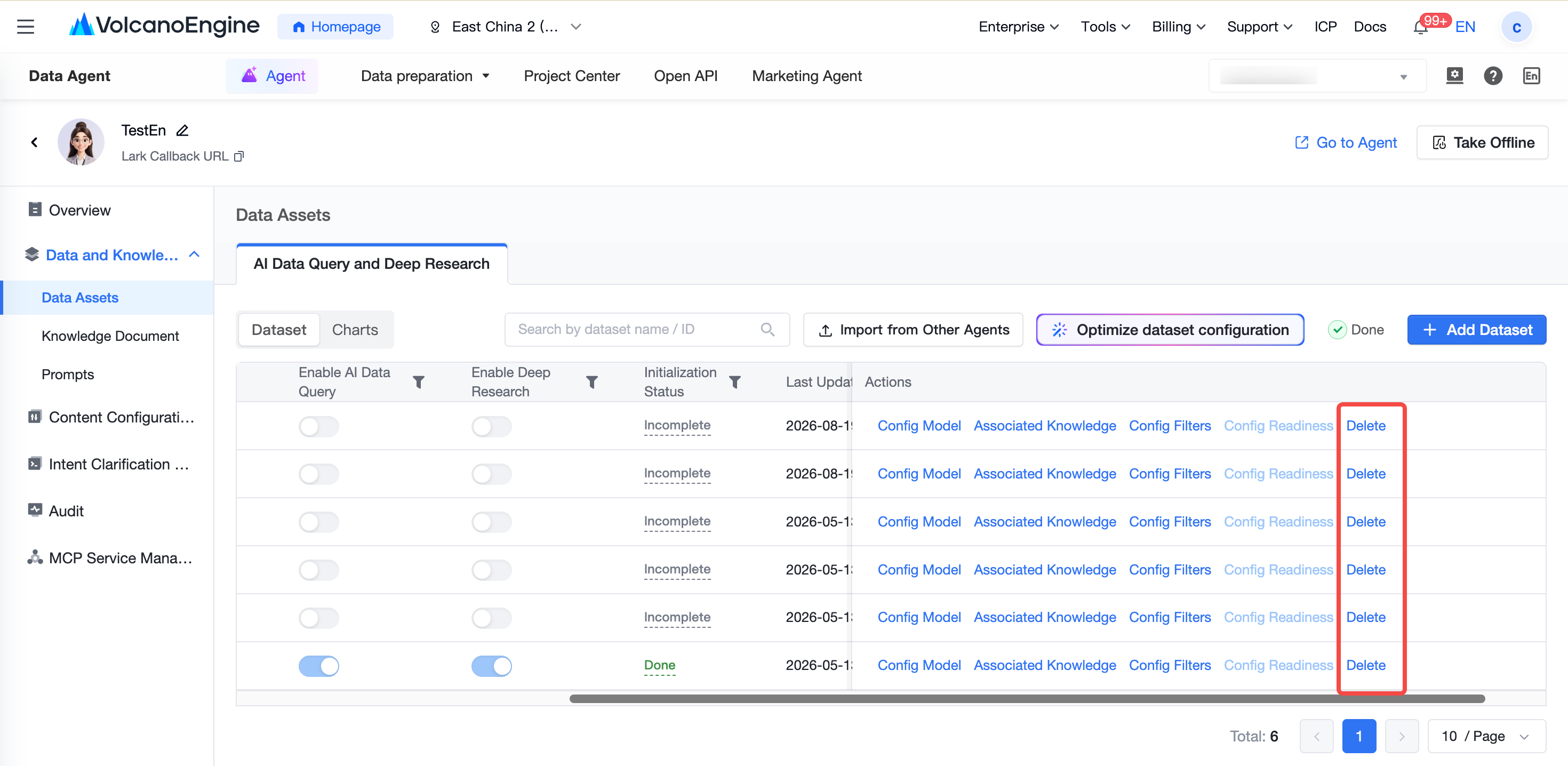Click the Add Dataset button
The width and height of the screenshot is (1568, 766).
[1476, 330]
